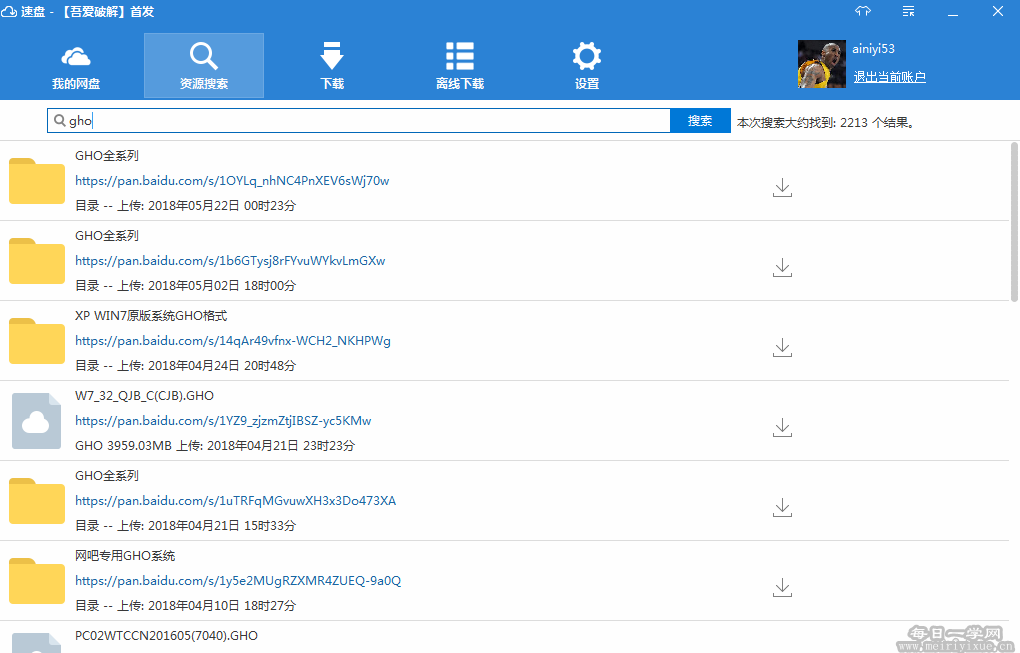Select the title 网吧专用GHO系统
1020x653 pixels.
click(x=125, y=556)
